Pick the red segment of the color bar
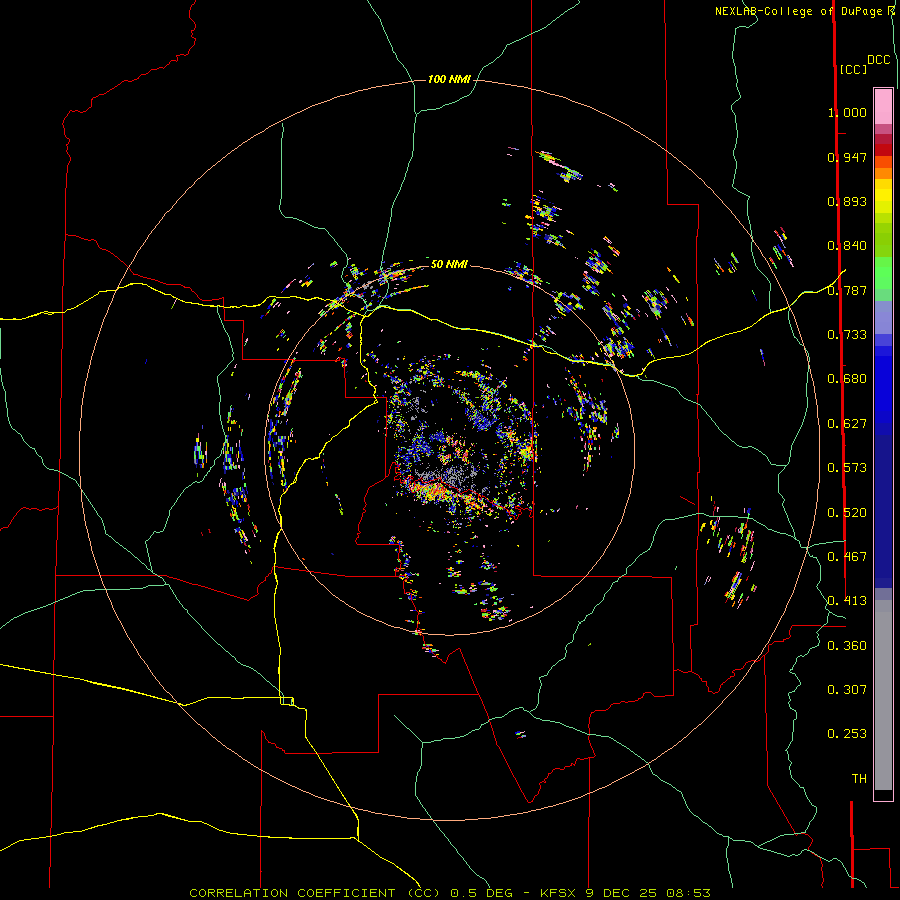The width and height of the screenshot is (900, 900). point(883,150)
